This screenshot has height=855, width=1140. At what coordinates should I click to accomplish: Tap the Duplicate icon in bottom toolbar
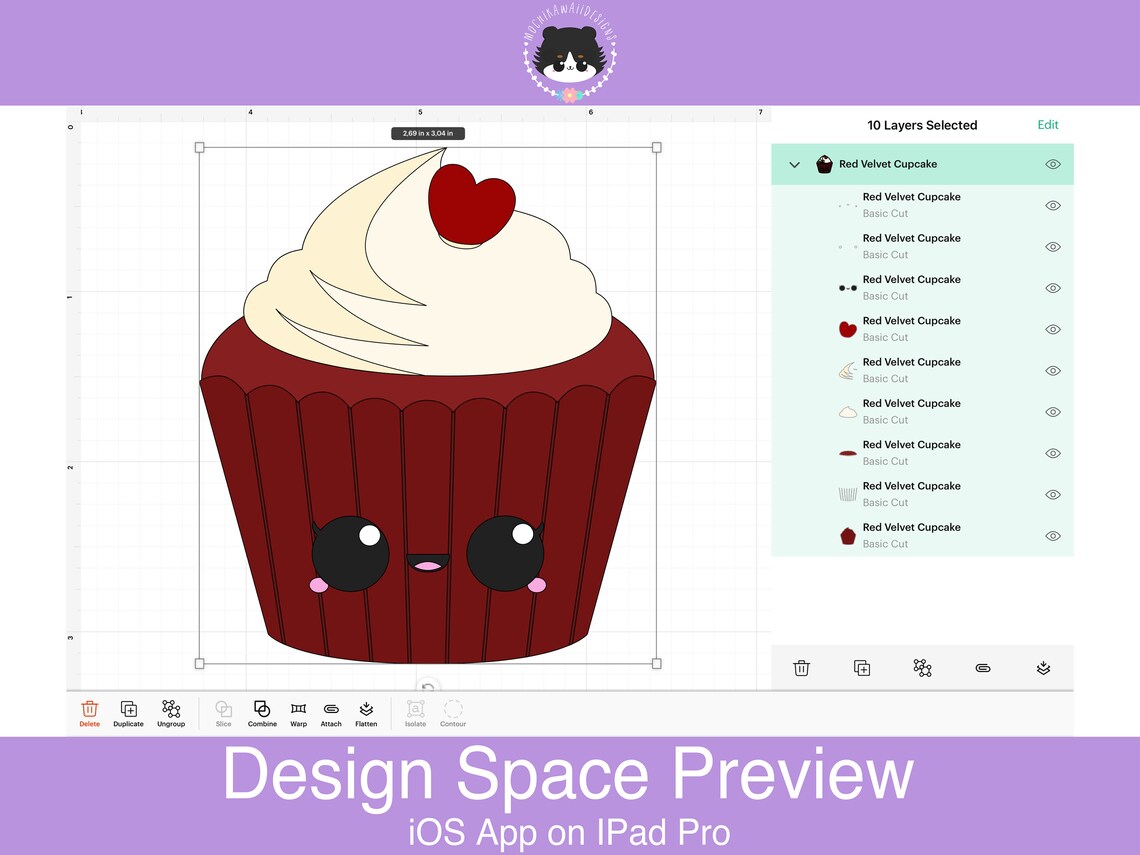pos(128,712)
